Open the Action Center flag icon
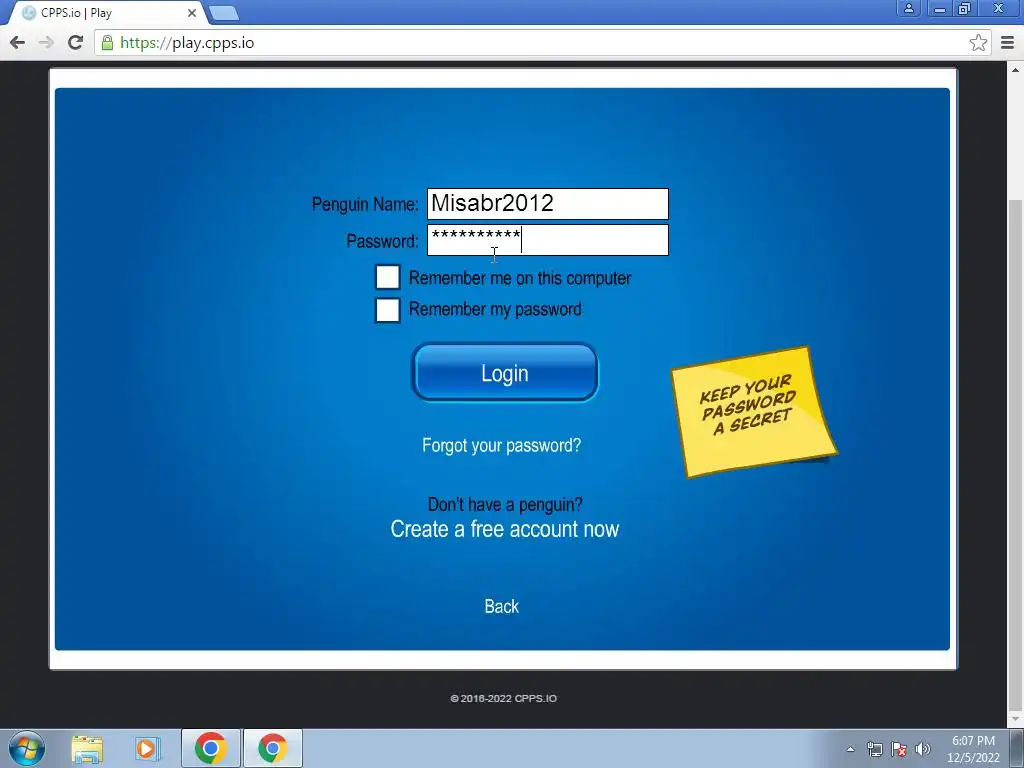 (x=899, y=749)
